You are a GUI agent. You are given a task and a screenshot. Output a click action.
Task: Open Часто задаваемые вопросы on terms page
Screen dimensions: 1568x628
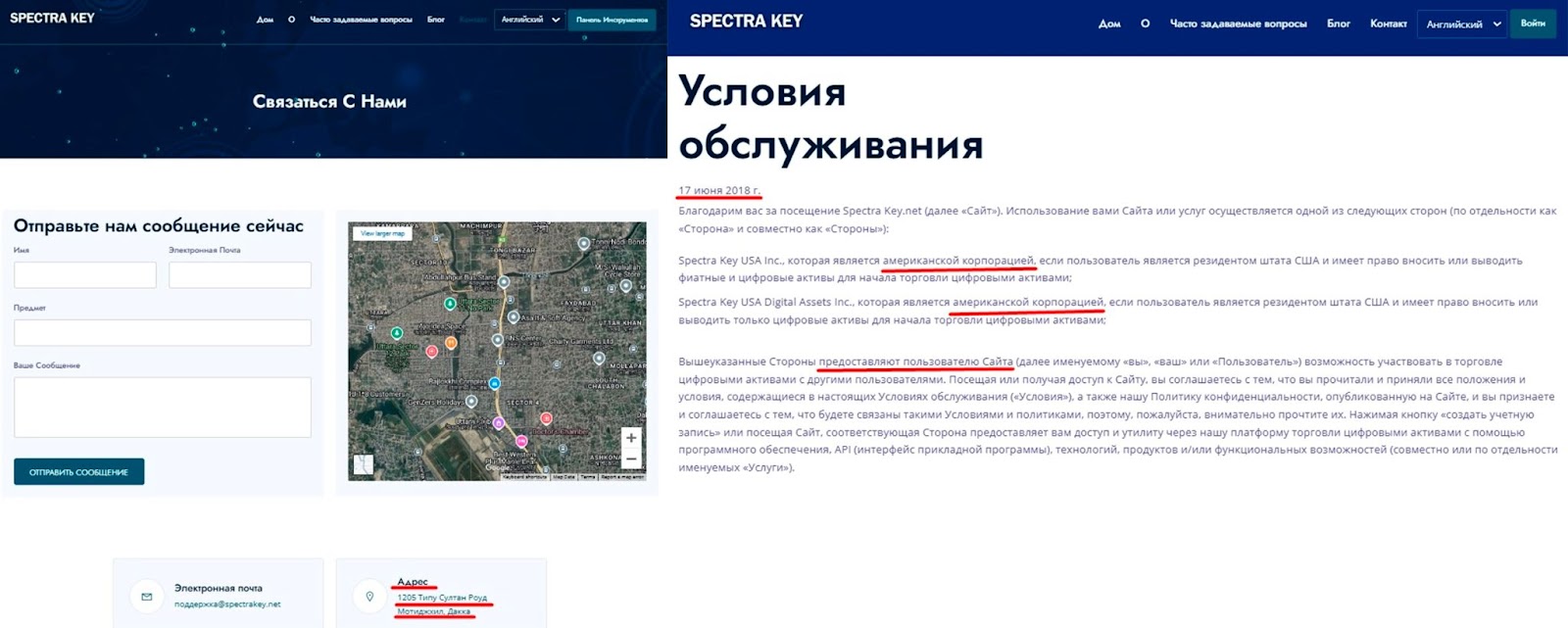click(x=1238, y=24)
